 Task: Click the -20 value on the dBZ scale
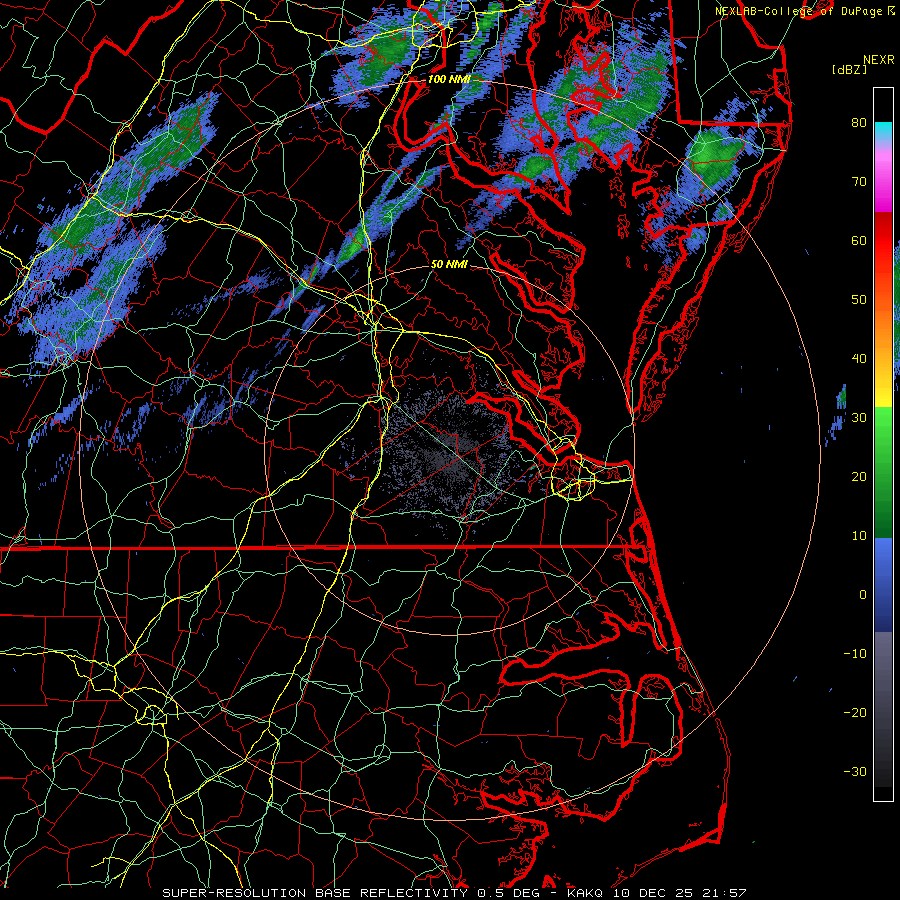[x=855, y=712]
